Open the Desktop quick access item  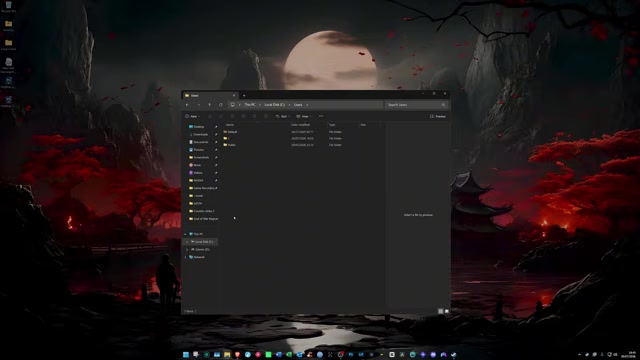tap(197, 127)
